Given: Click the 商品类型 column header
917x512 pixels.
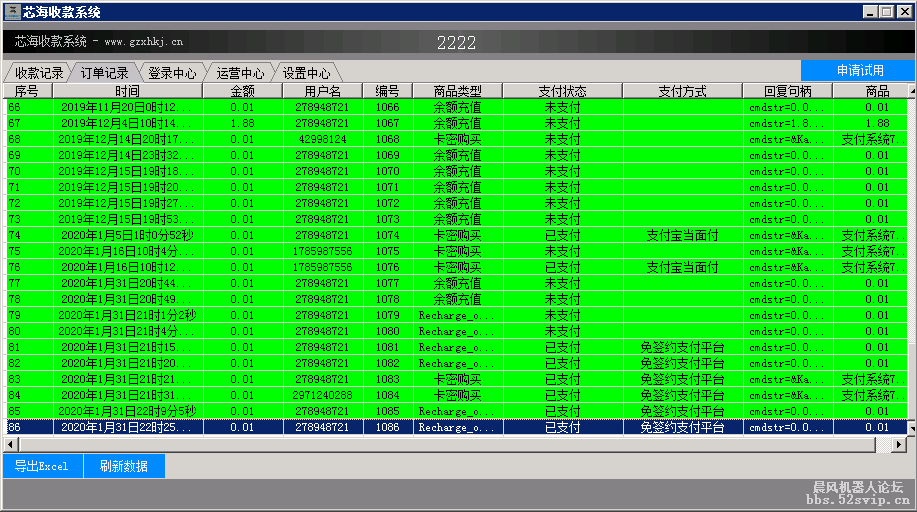Looking at the screenshot, I should [457, 91].
